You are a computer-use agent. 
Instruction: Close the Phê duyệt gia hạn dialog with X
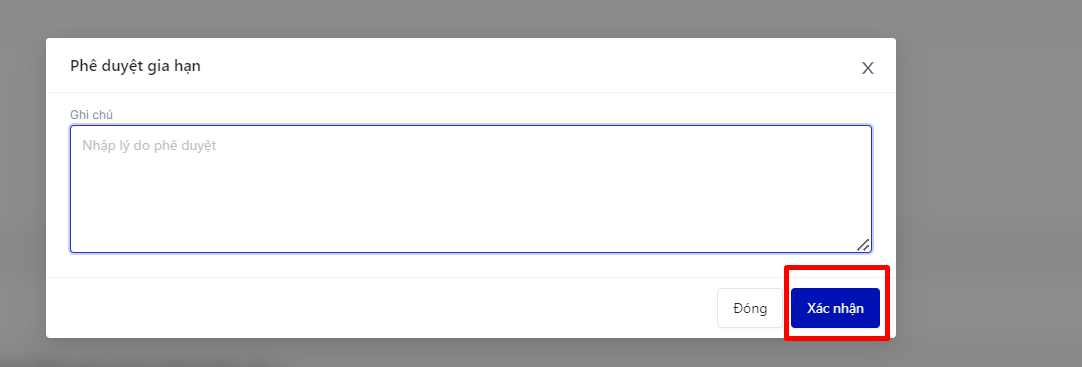pos(867,68)
